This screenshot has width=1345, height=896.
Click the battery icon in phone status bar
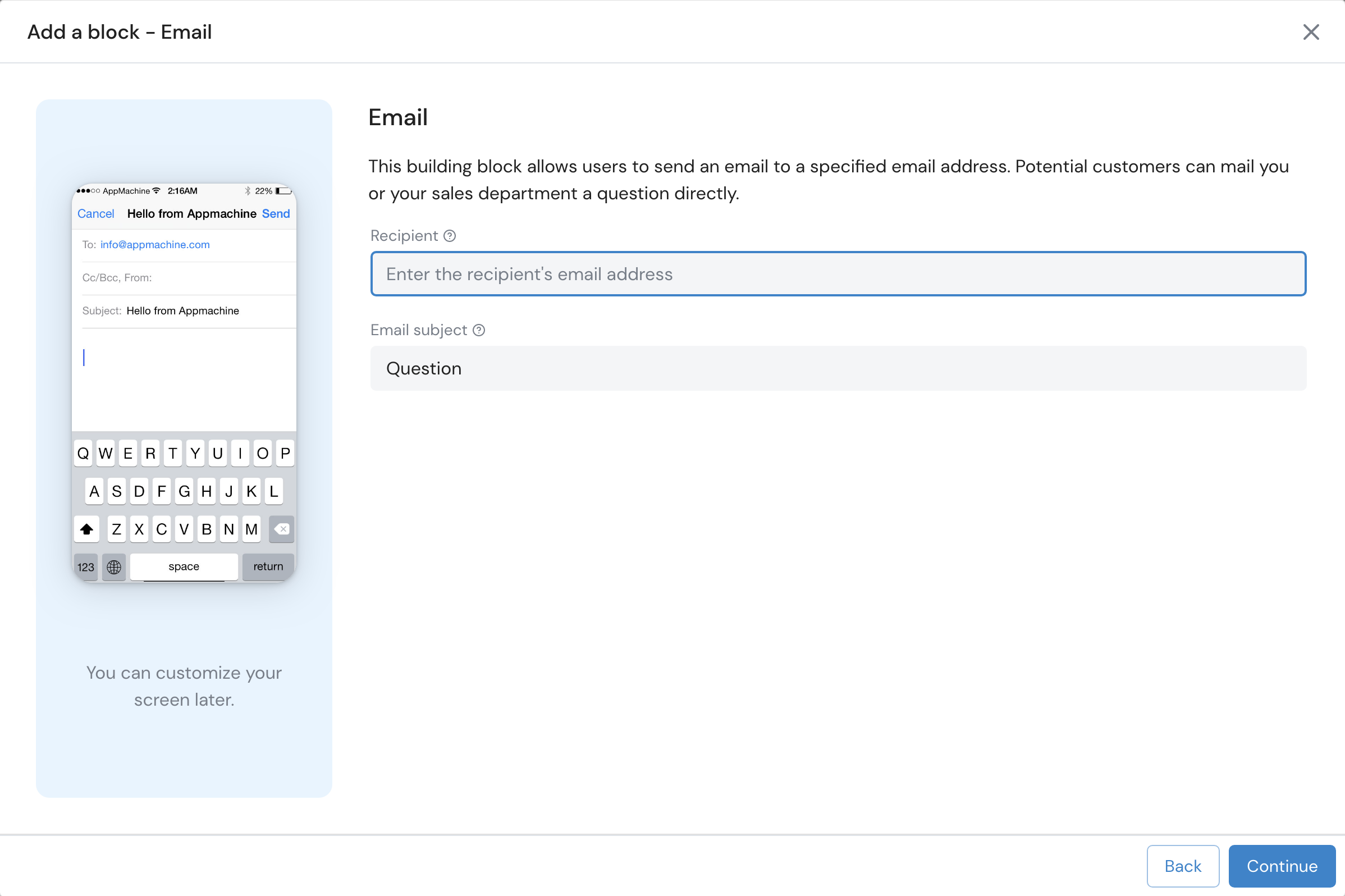pyautogui.click(x=283, y=191)
